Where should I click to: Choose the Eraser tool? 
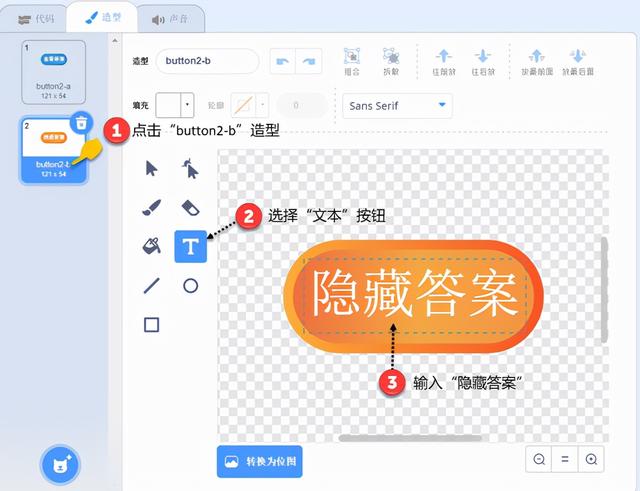[x=190, y=208]
